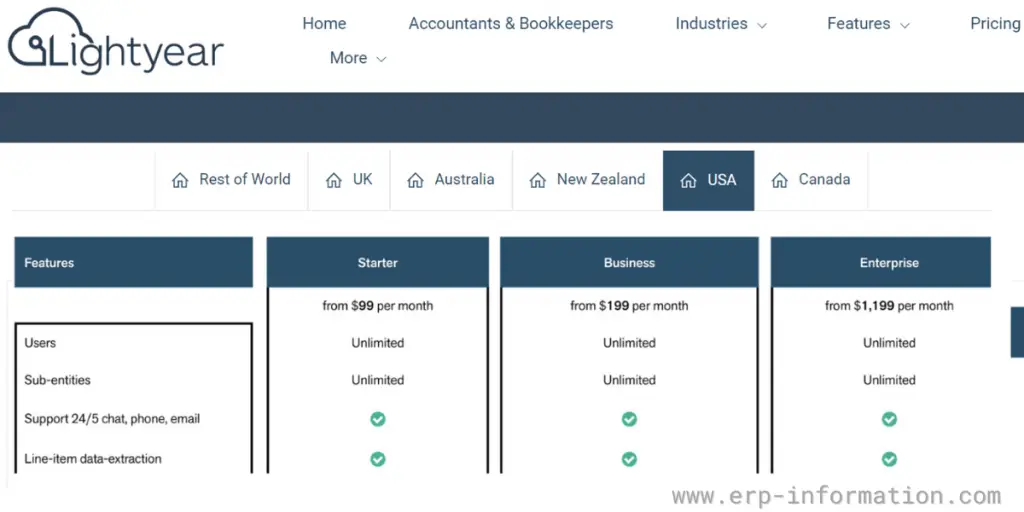Click Starter plan's Line-item data-extraction checkmark
The width and height of the screenshot is (1024, 512).
click(377, 459)
